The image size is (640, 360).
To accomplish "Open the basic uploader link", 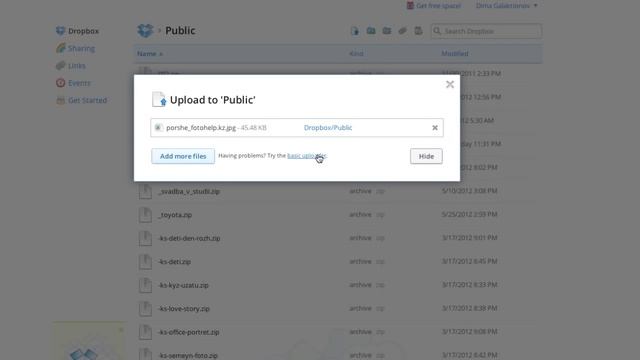I will pyautogui.click(x=307, y=156).
